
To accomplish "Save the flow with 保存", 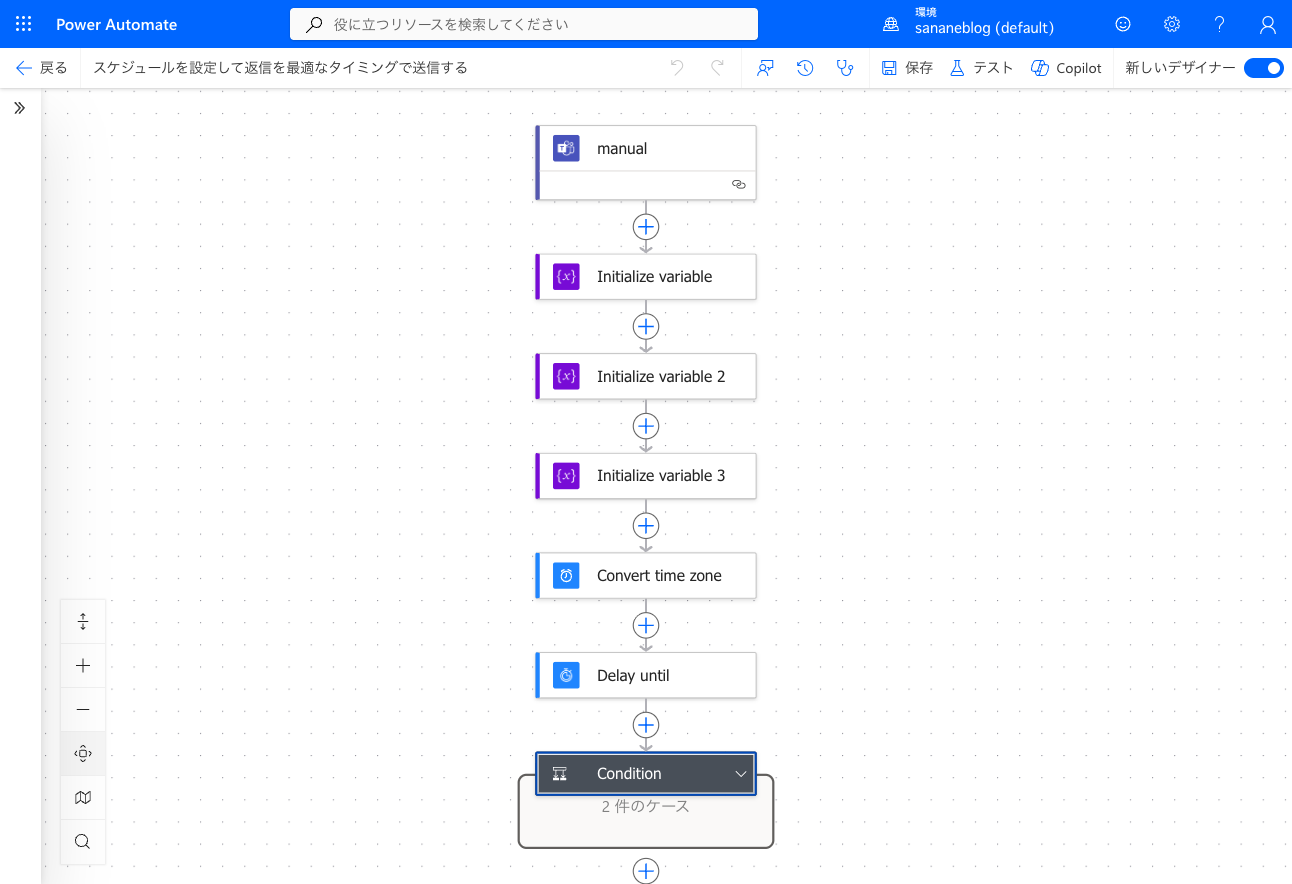I will 907,68.
